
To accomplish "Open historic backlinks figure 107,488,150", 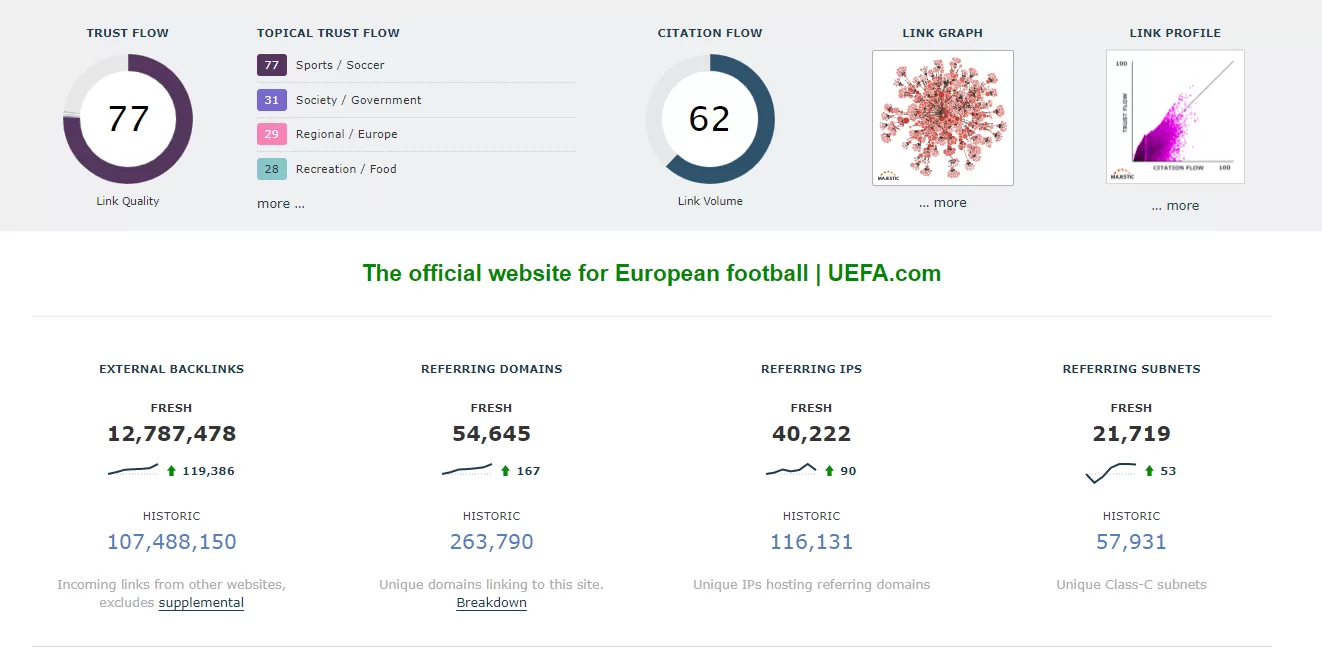I will tap(172, 542).
